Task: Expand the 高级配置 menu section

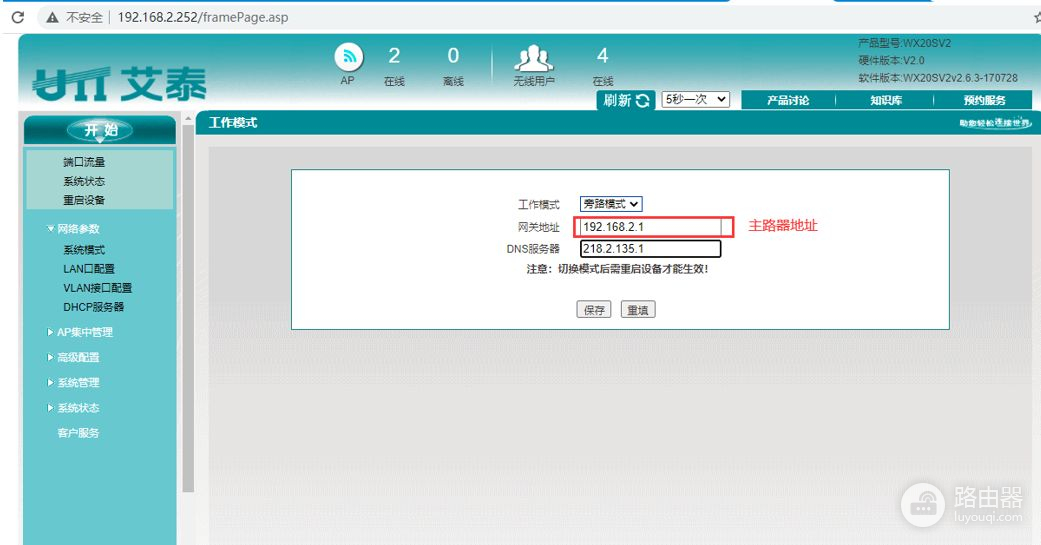Action: pos(73,357)
